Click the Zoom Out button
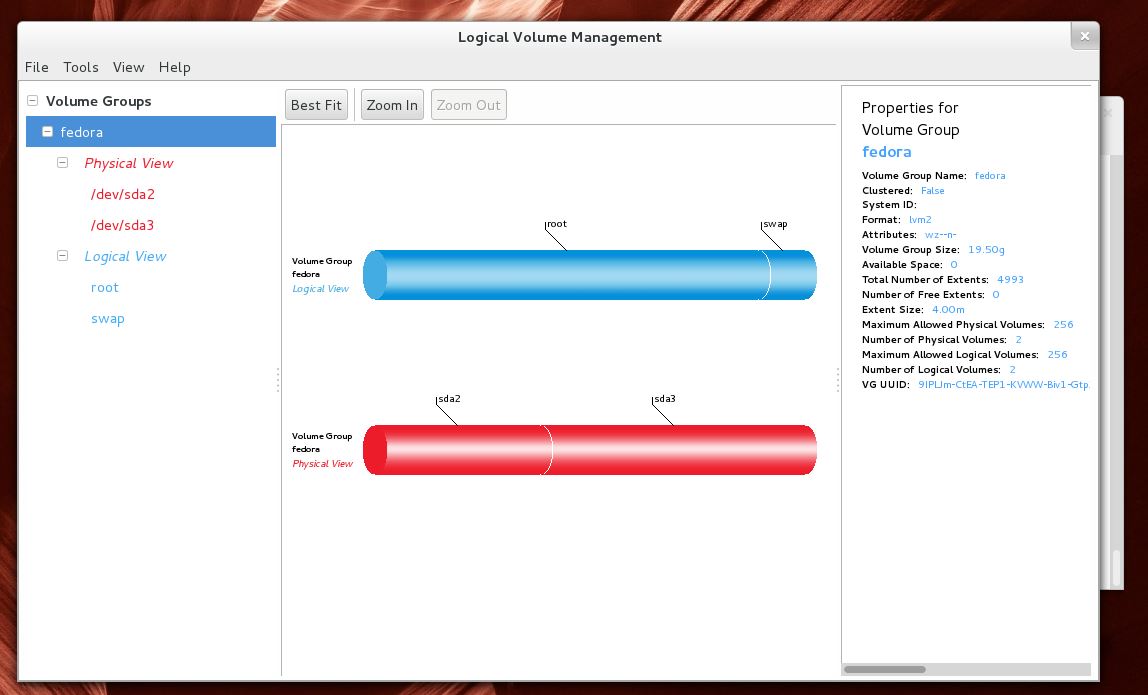The image size is (1148, 695). 469,105
